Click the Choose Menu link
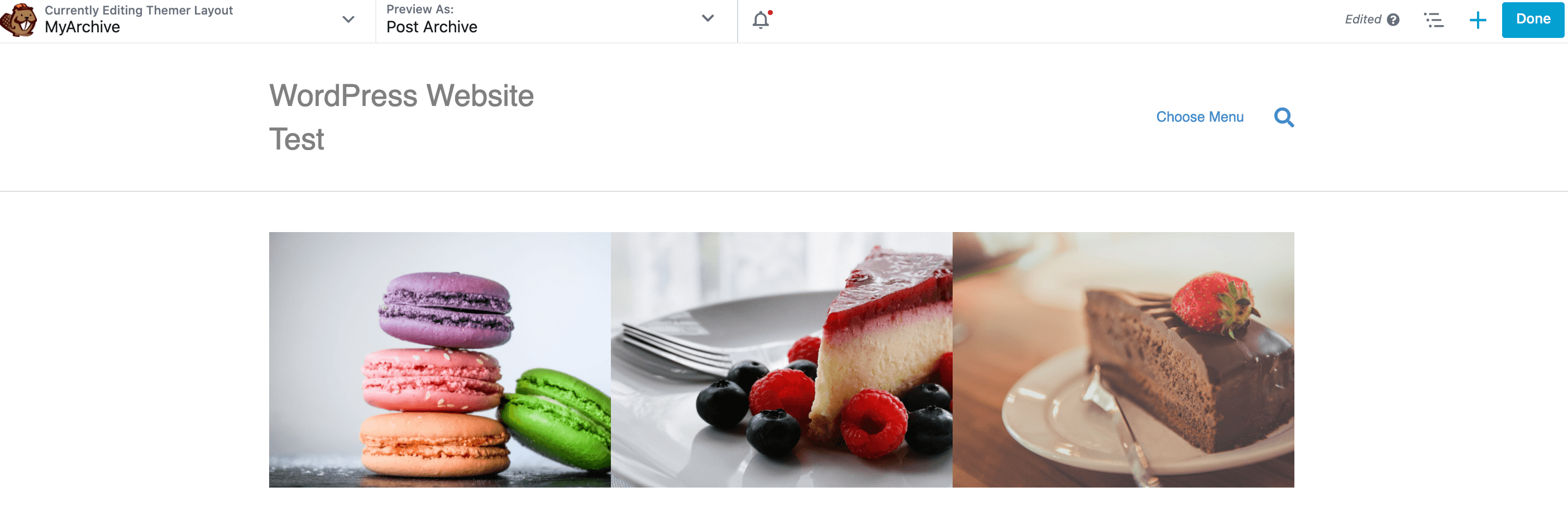1568x511 pixels. tap(1199, 117)
